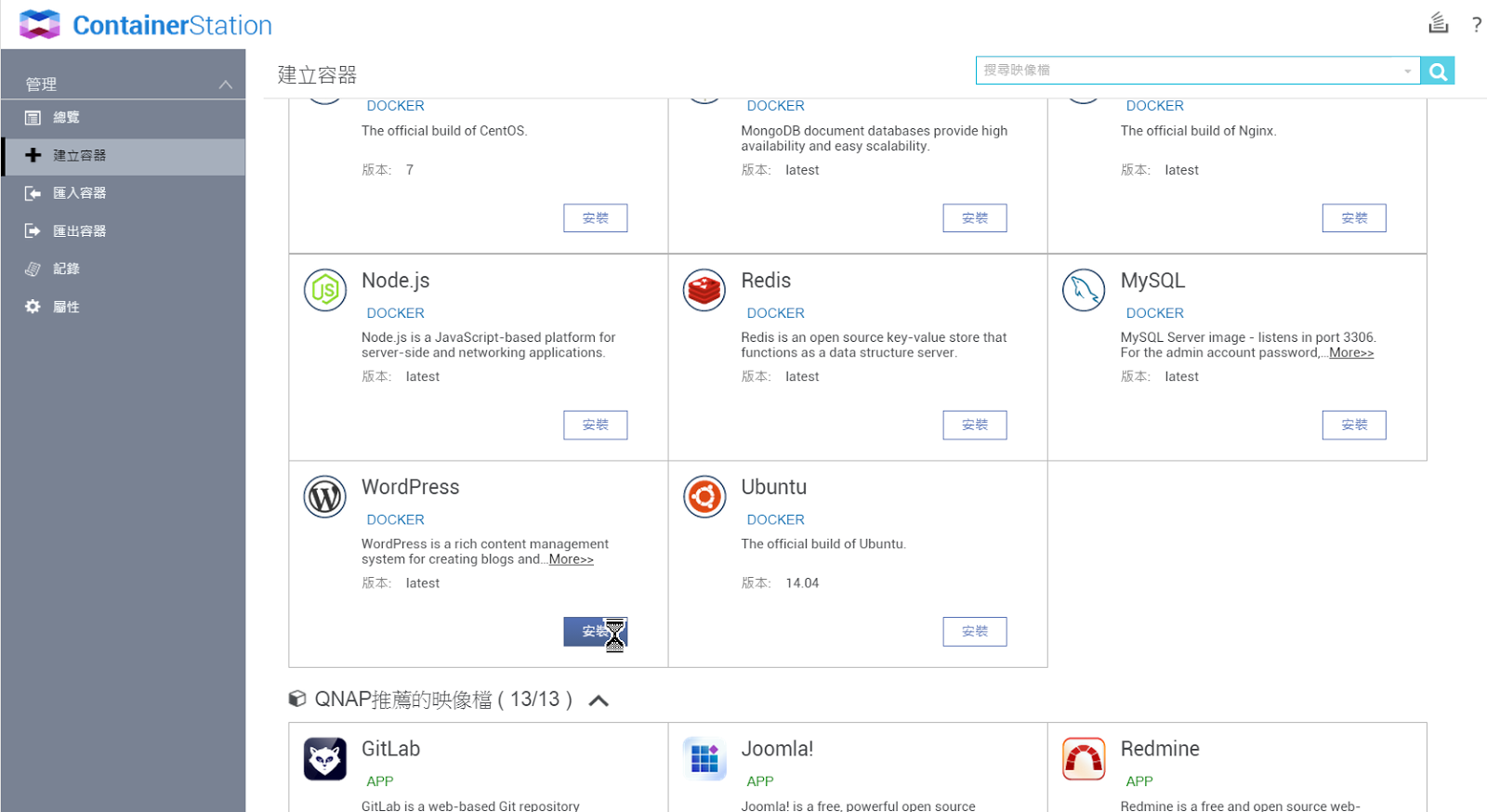This screenshot has height=812, width=1487.
Task: Open 匯出容器 in the sidebar
Action: 123,231
